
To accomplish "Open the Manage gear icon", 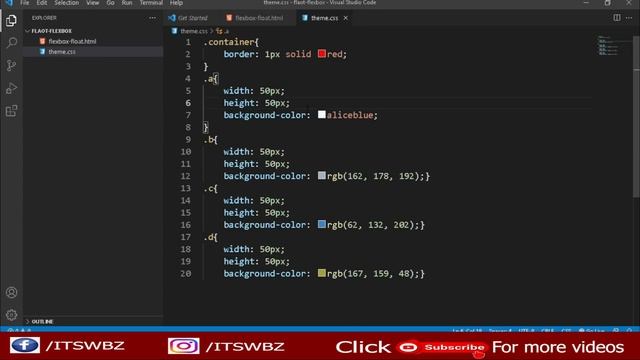I will point(11,315).
